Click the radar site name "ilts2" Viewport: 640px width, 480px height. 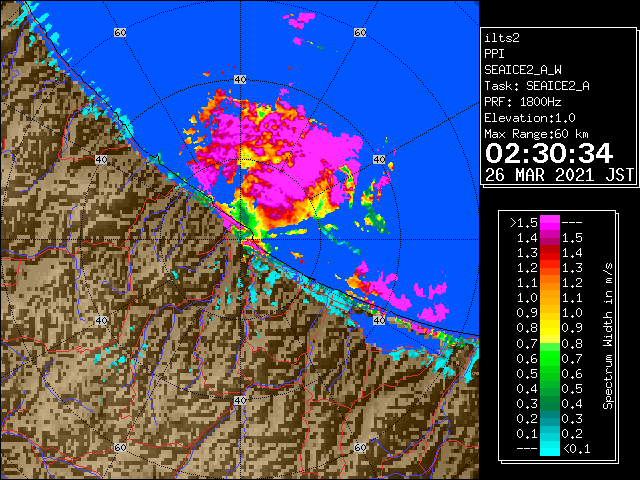502,38
